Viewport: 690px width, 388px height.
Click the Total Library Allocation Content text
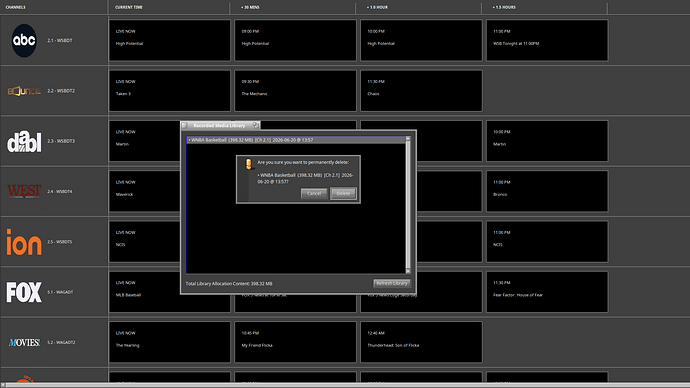[229, 284]
